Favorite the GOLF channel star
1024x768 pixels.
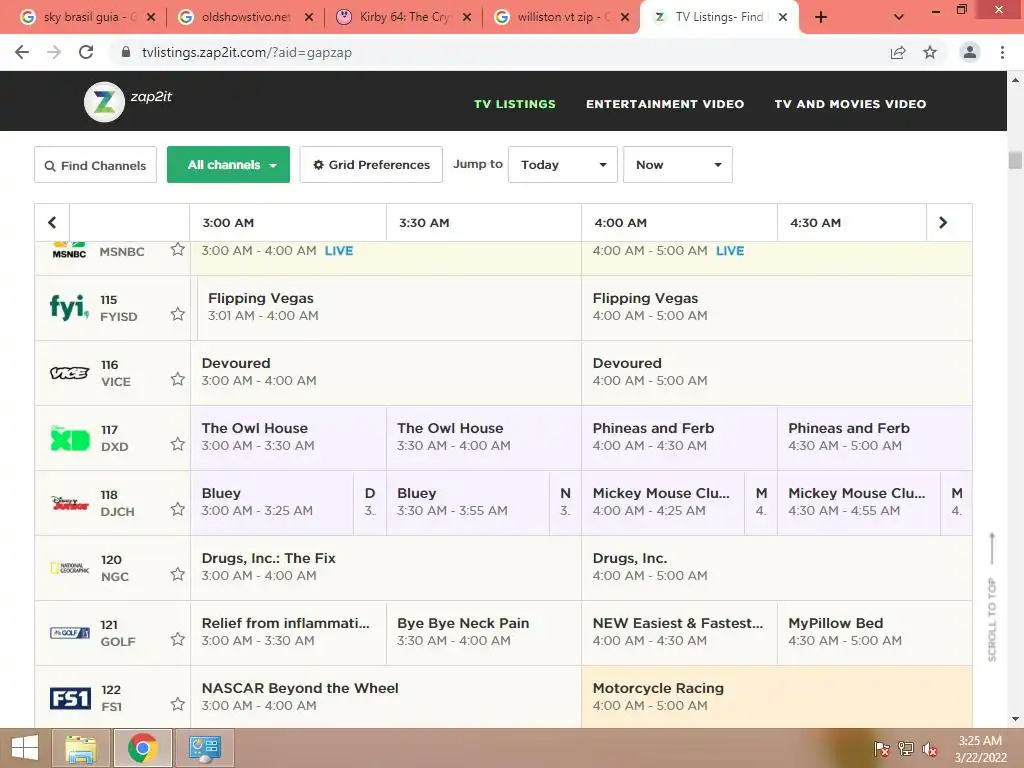click(x=178, y=639)
